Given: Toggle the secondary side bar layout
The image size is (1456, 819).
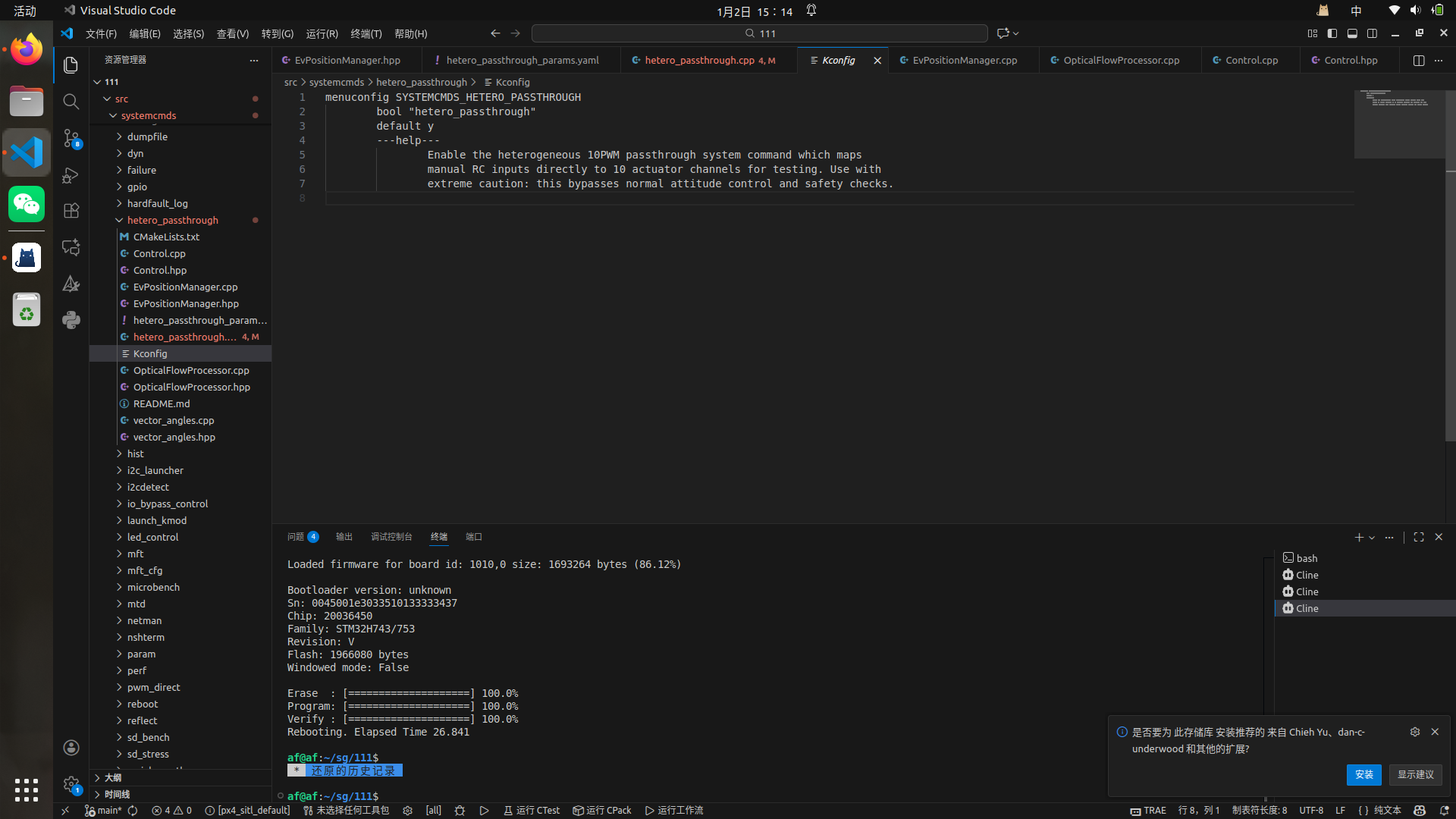Looking at the screenshot, I should click(x=1372, y=33).
